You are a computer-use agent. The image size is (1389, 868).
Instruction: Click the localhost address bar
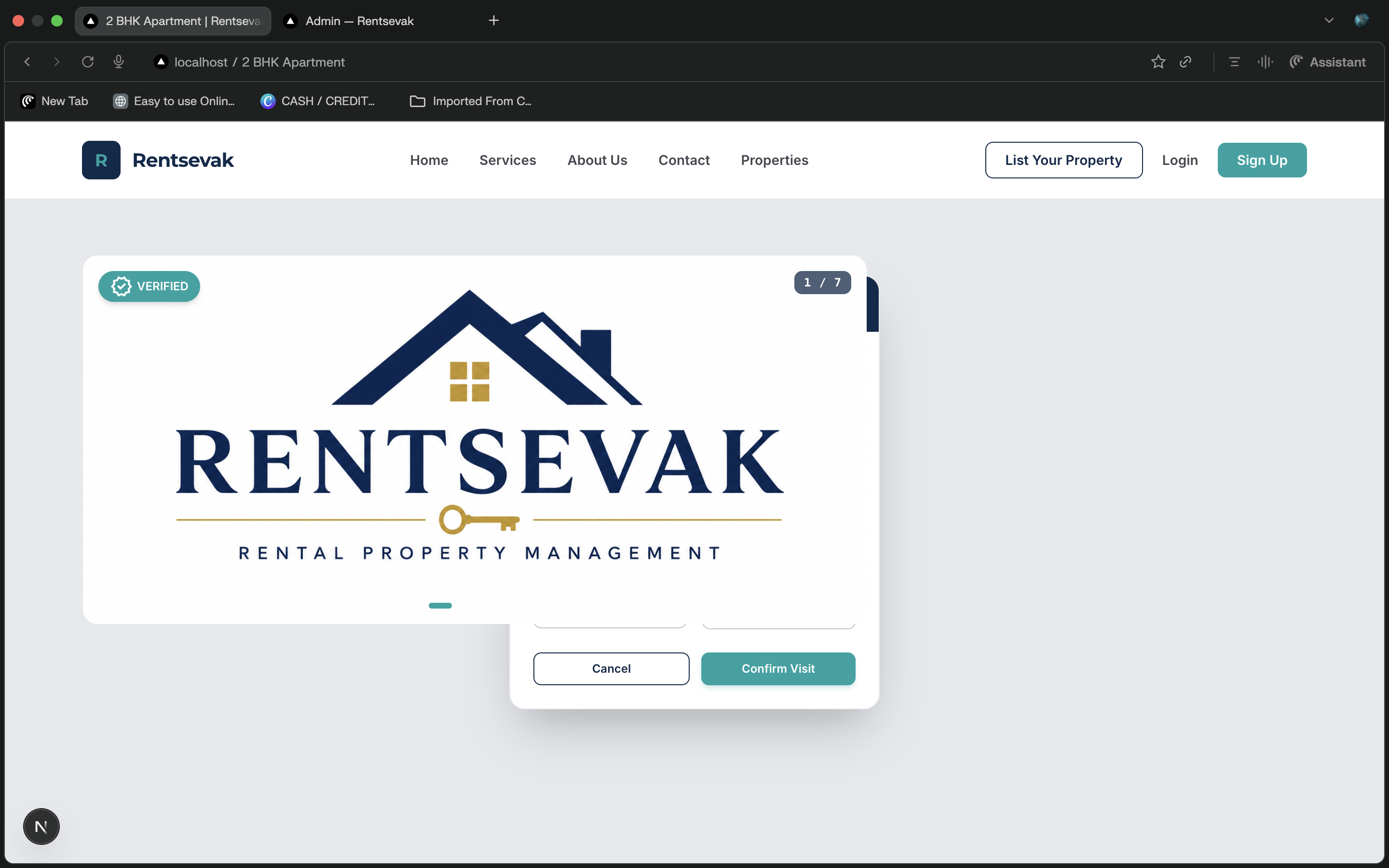click(259, 62)
